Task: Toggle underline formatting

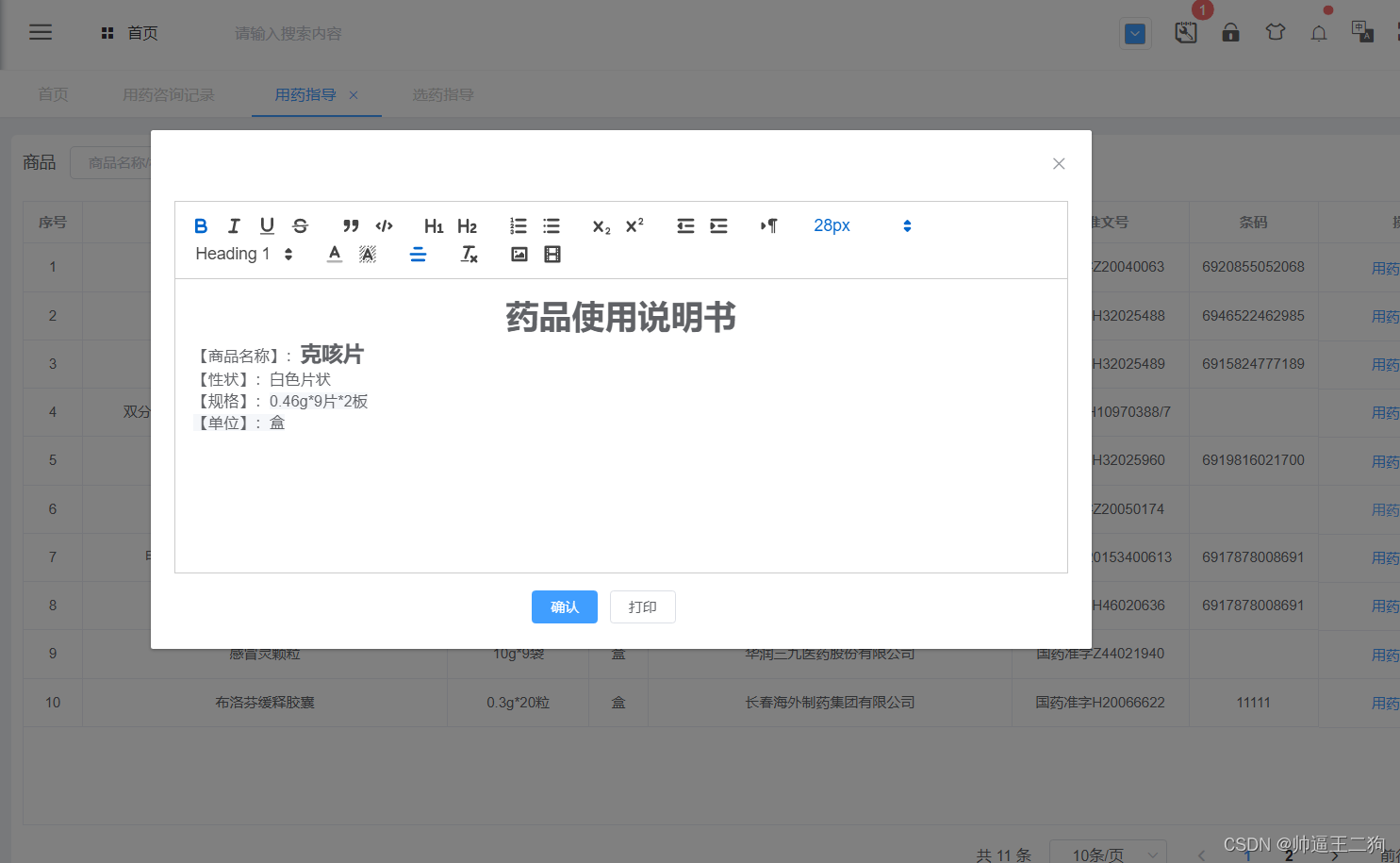Action: tap(267, 225)
